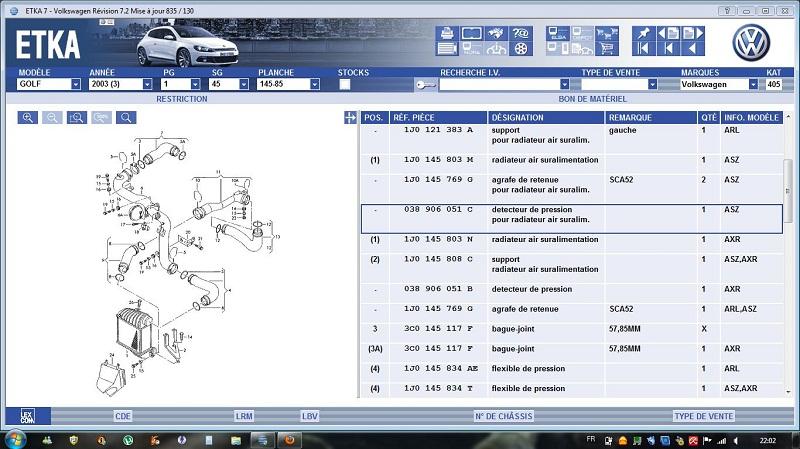
Task: Click the Recherche I.V. input field
Action: (499, 84)
